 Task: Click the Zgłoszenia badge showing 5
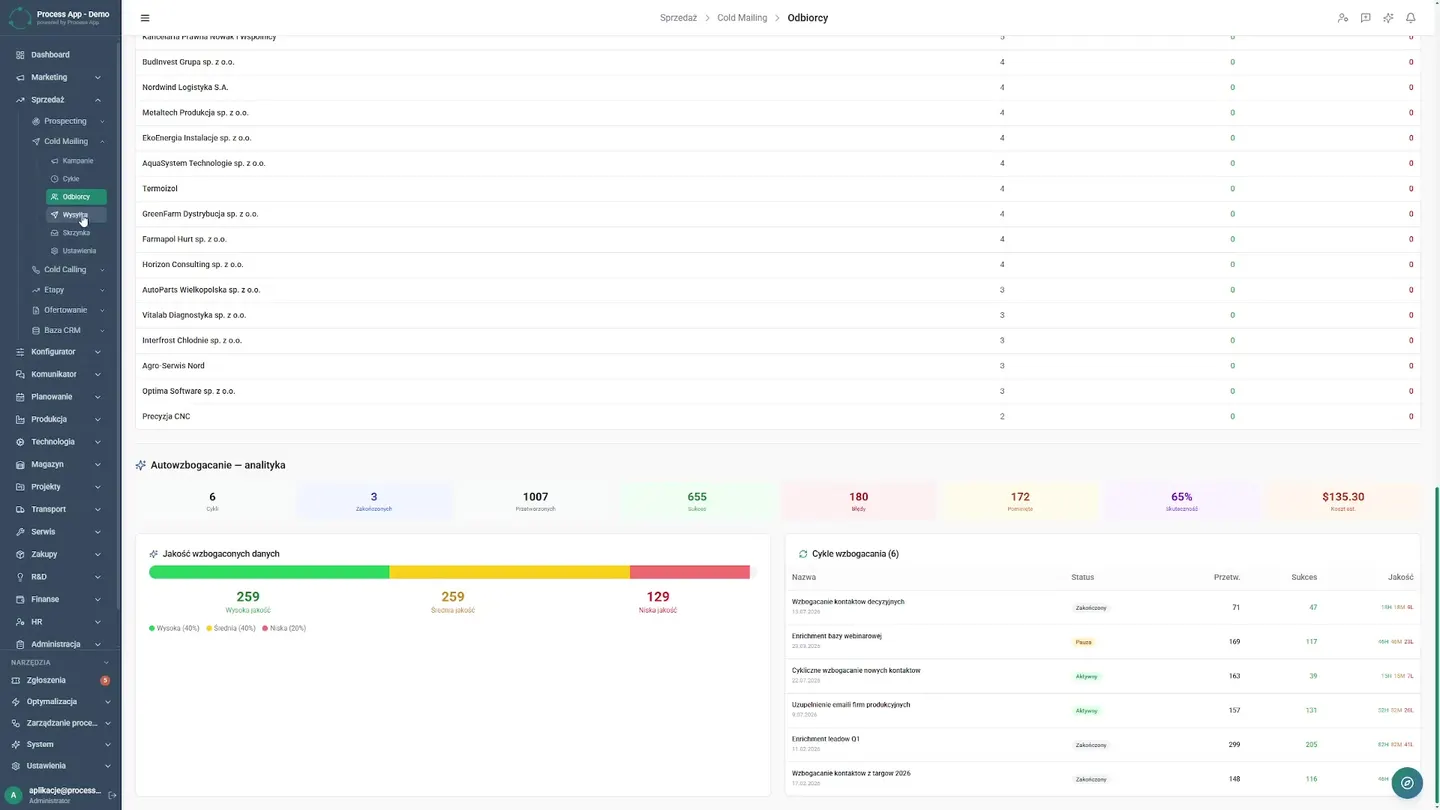[x=105, y=680]
